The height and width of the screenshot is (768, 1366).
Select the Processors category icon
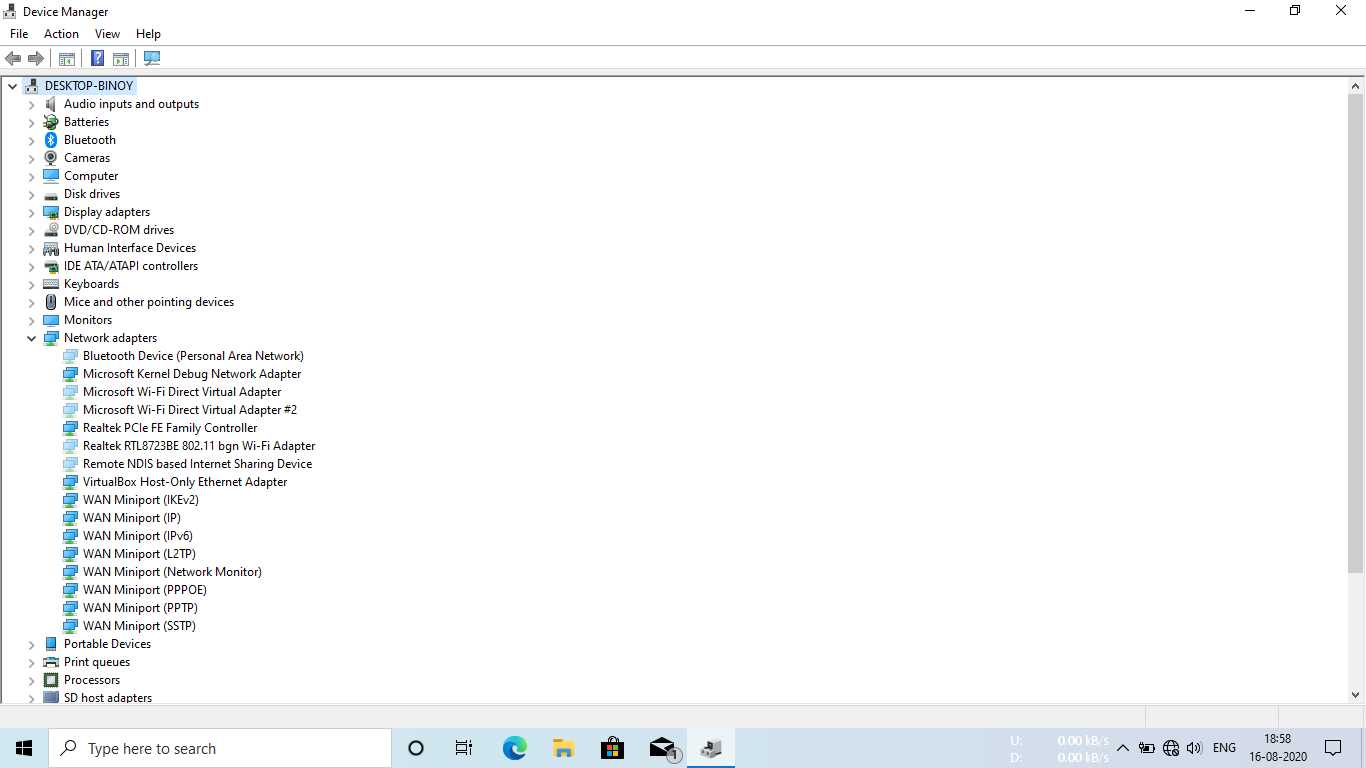pyautogui.click(x=51, y=680)
